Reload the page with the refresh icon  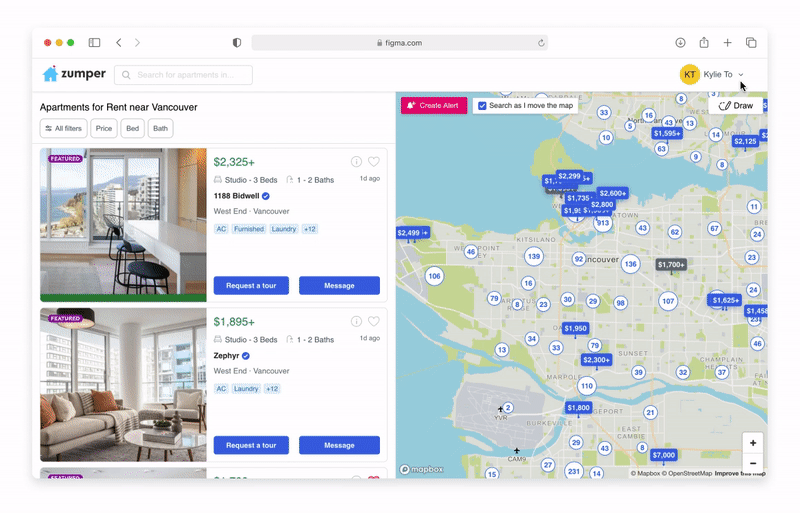541,43
